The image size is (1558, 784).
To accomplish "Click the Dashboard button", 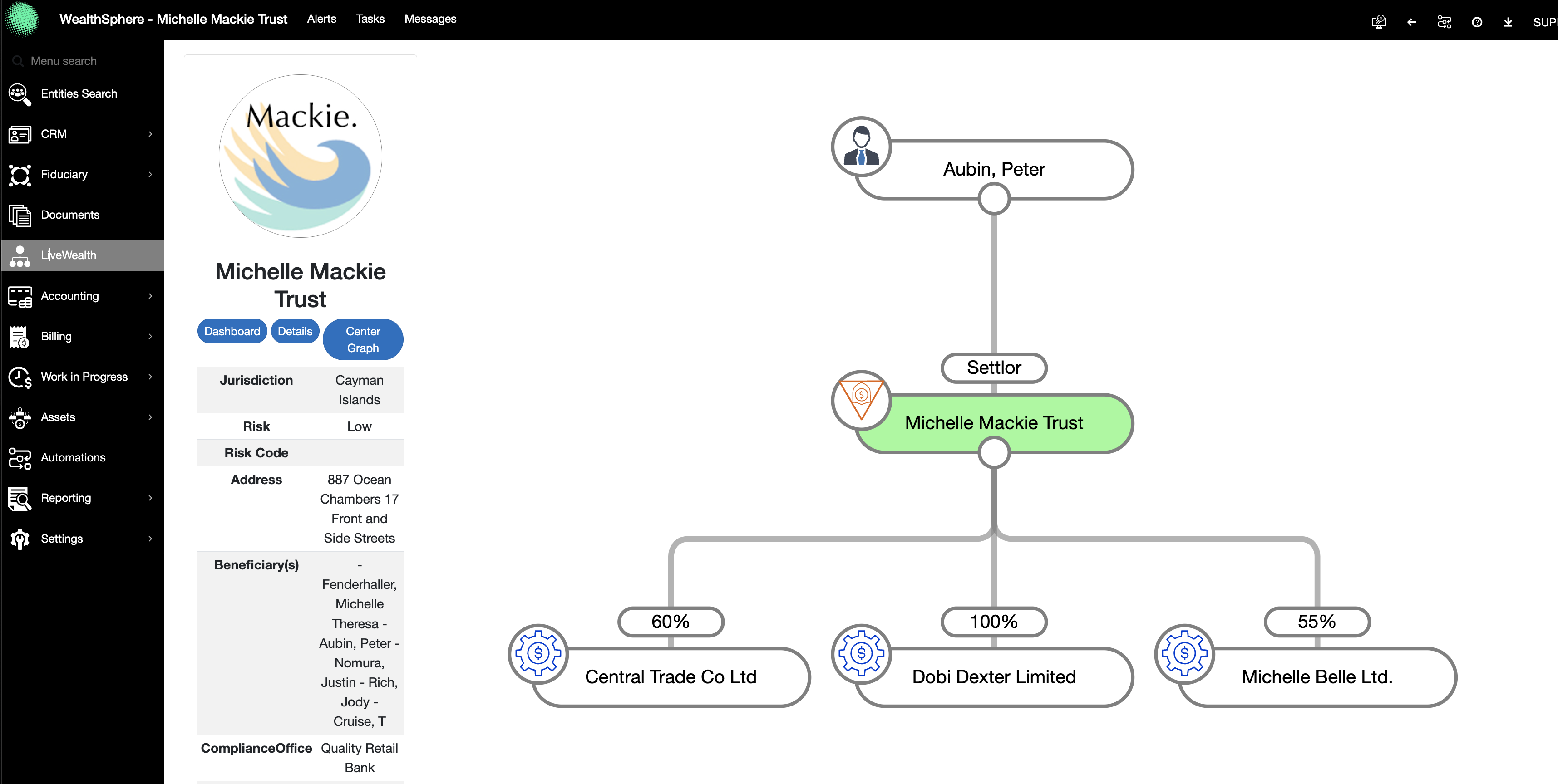I will [x=232, y=331].
